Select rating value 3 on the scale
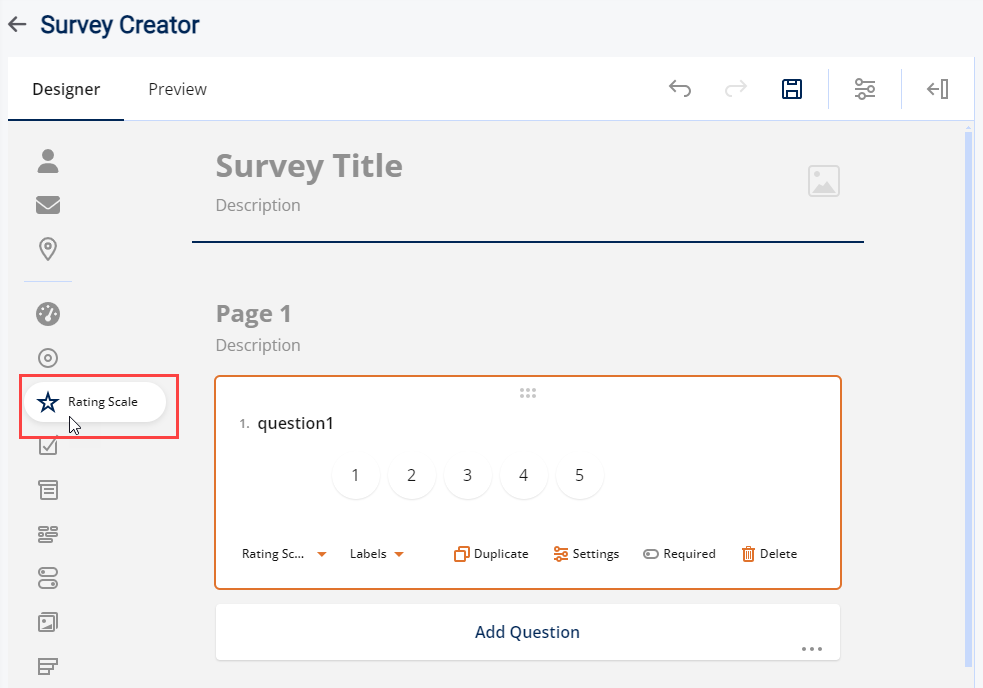 [467, 476]
